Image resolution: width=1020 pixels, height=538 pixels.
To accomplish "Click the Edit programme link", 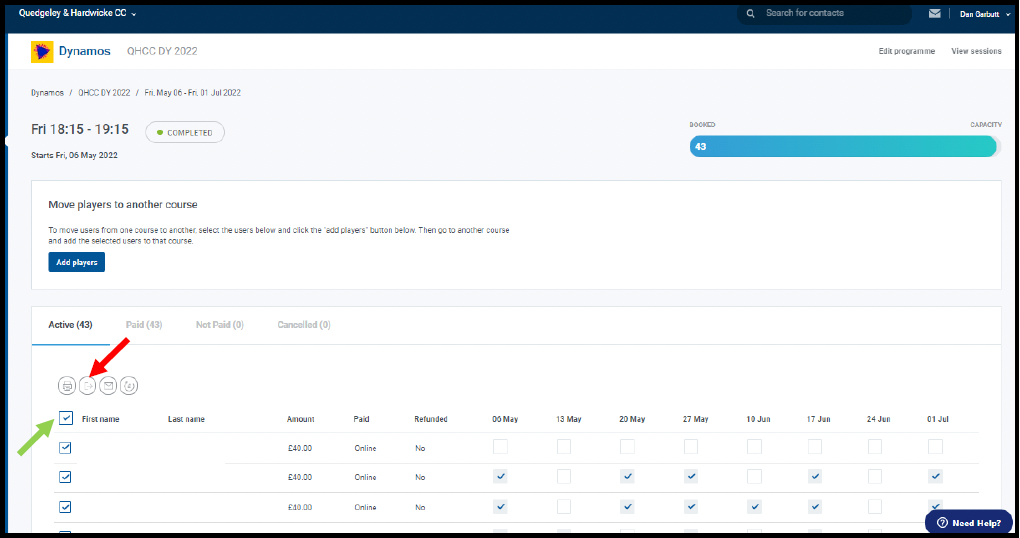I will [906, 51].
